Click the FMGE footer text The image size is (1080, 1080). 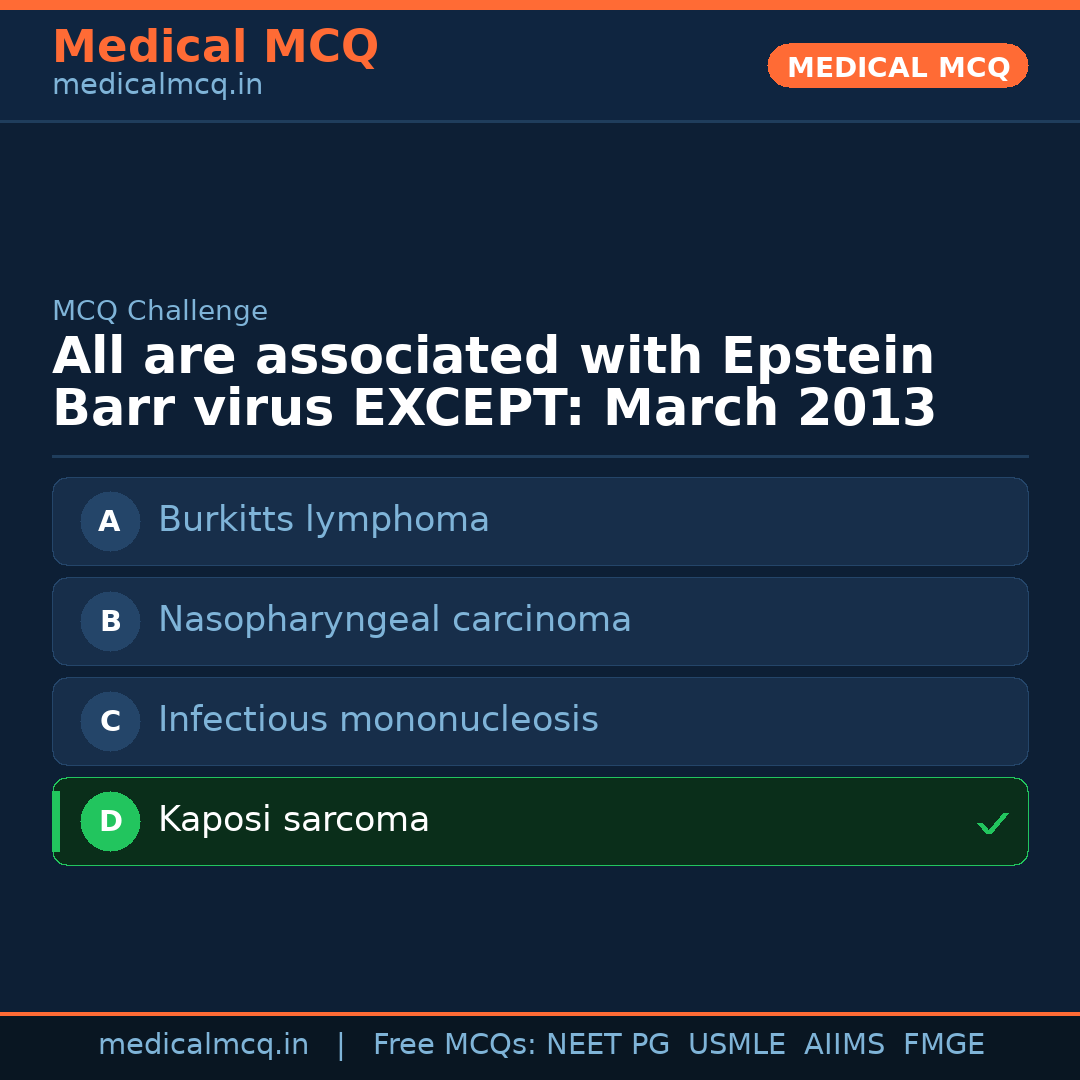point(944,1045)
